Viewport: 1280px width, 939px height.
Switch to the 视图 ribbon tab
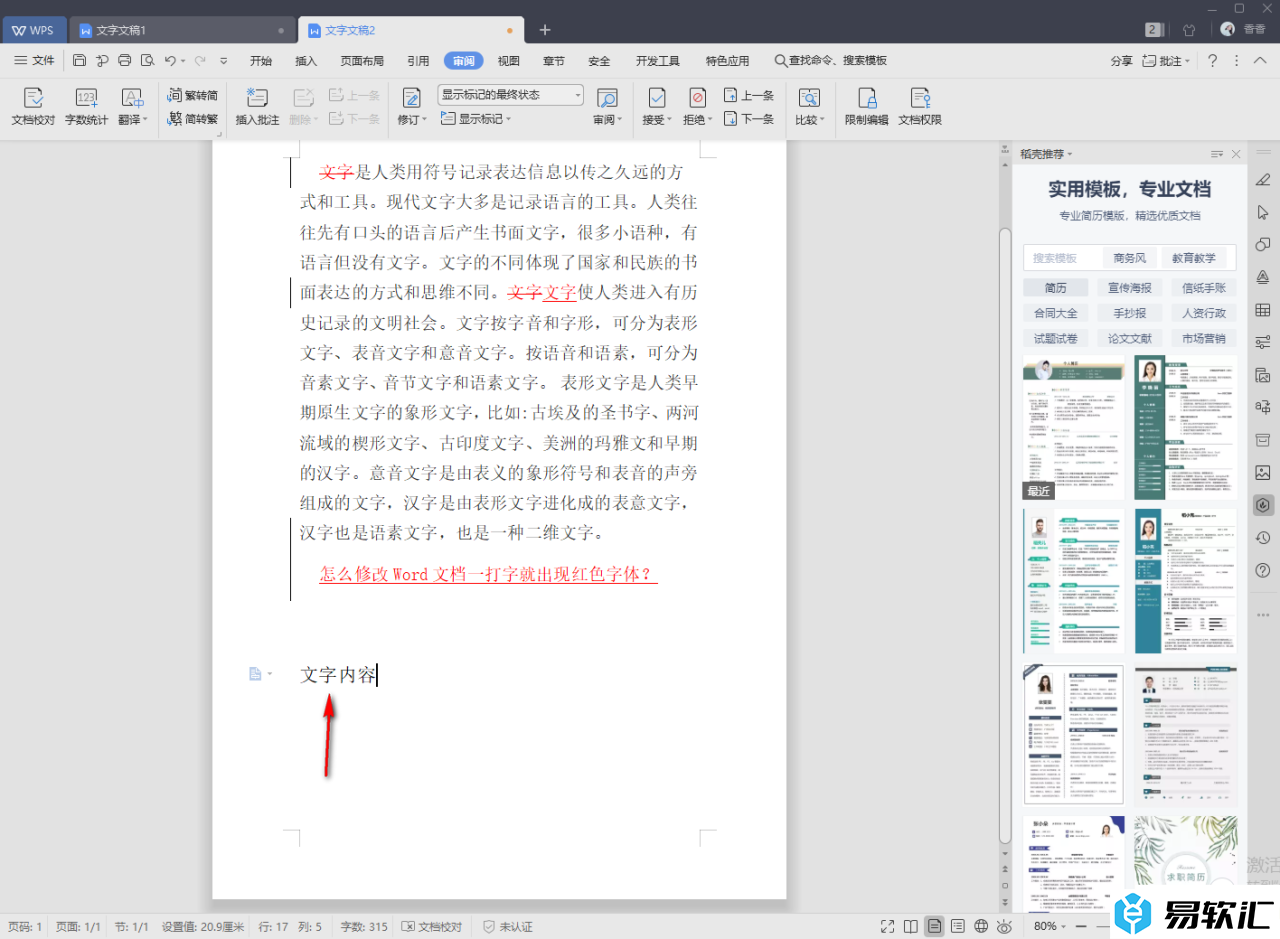(509, 61)
